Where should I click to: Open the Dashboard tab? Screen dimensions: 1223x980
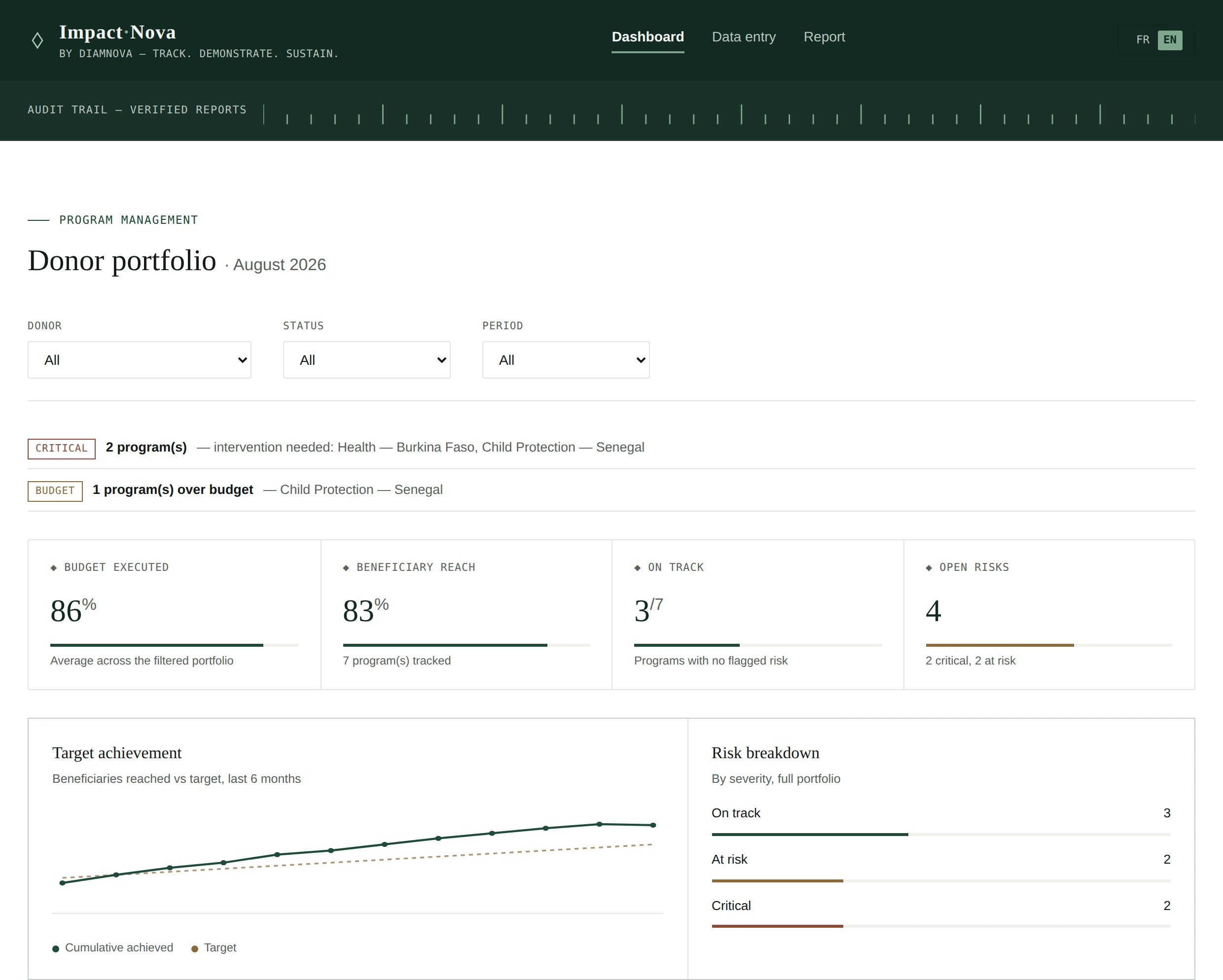[647, 37]
